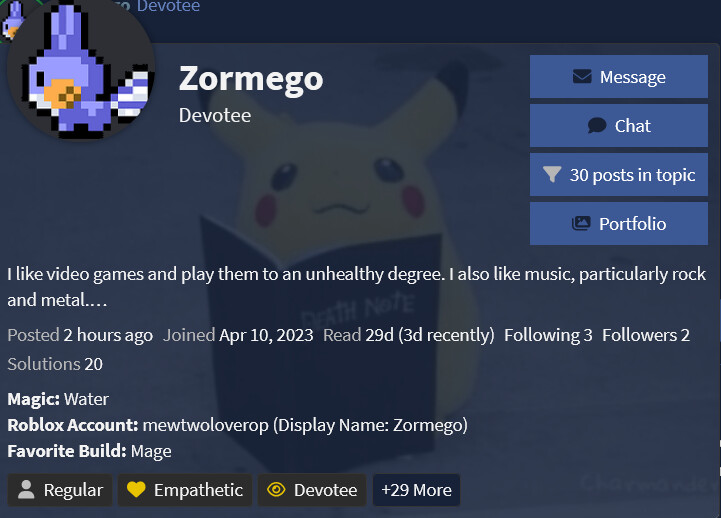
Task: Select the Empathetic badge
Action: pyautogui.click(x=185, y=490)
